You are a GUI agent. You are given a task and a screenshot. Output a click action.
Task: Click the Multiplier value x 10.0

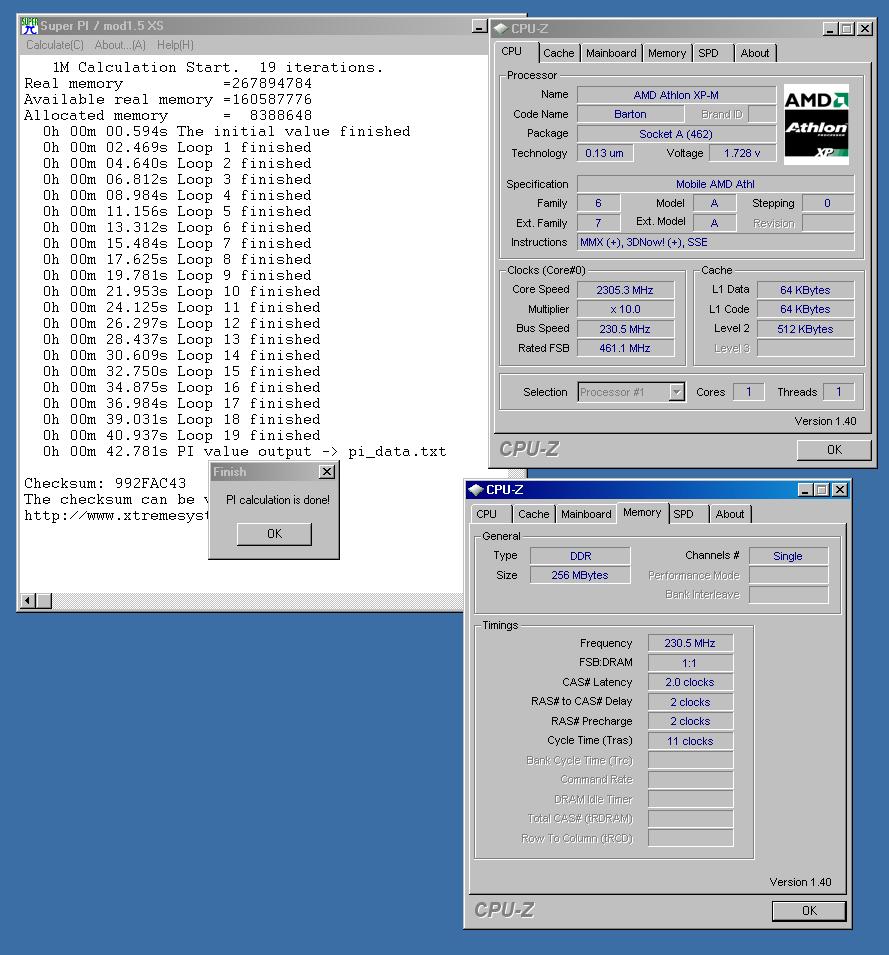(625, 309)
